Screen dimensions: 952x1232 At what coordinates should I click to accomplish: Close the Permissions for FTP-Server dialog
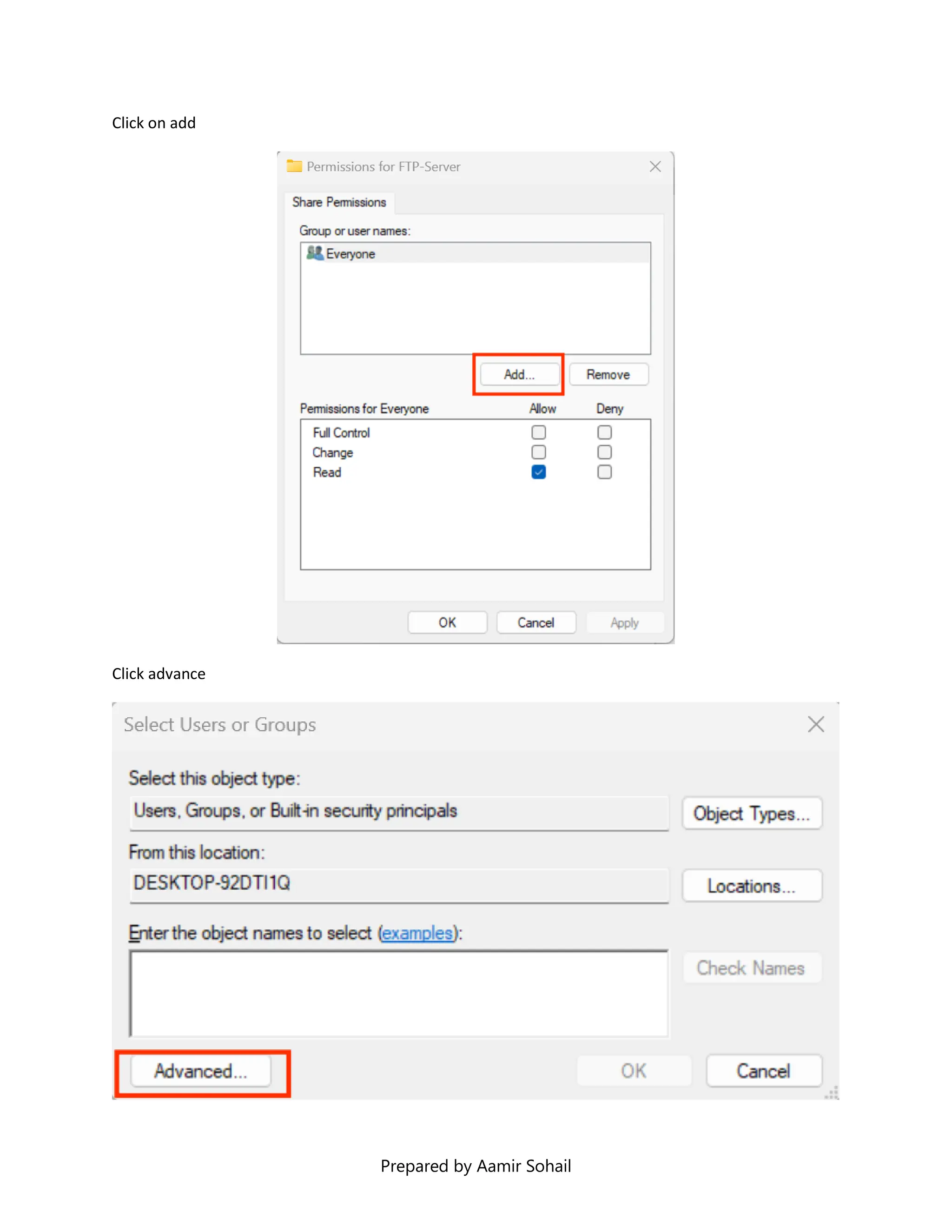[655, 166]
